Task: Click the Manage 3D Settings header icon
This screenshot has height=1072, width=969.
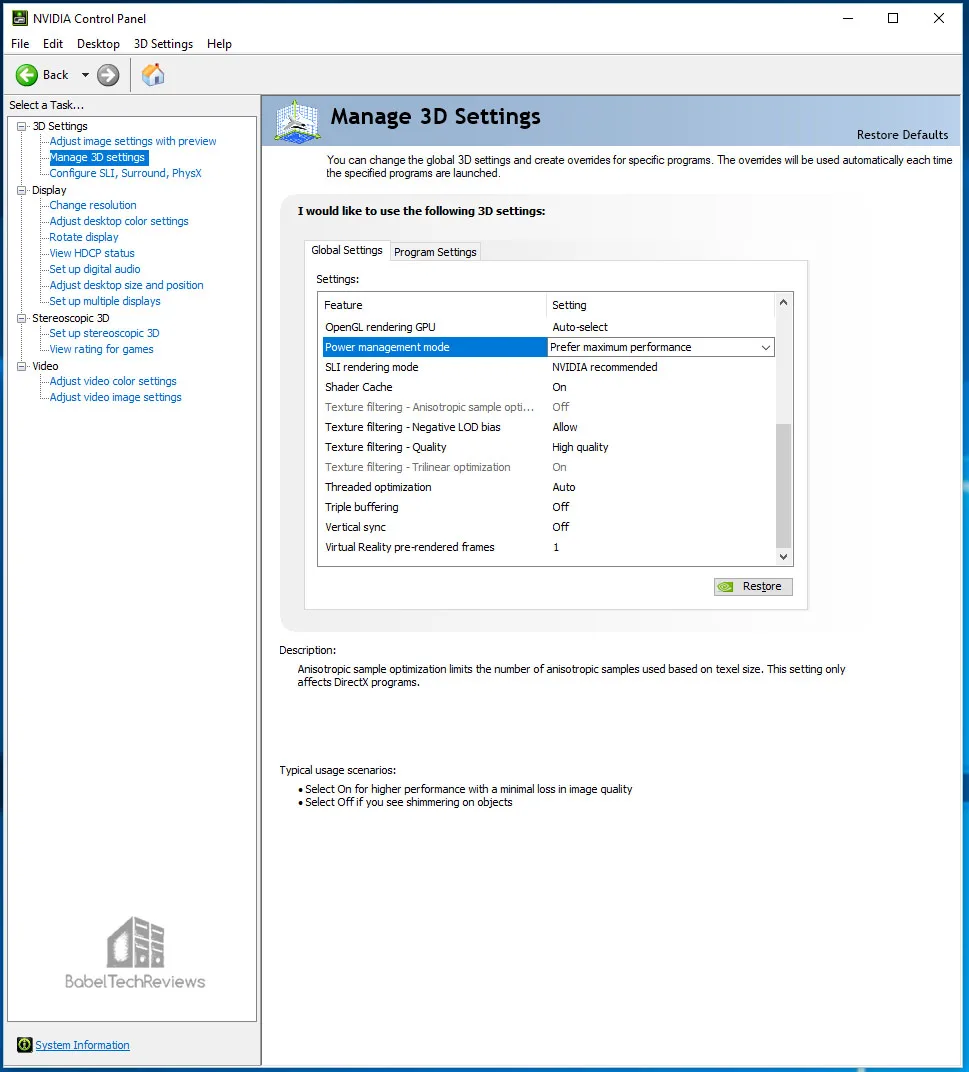Action: click(297, 121)
